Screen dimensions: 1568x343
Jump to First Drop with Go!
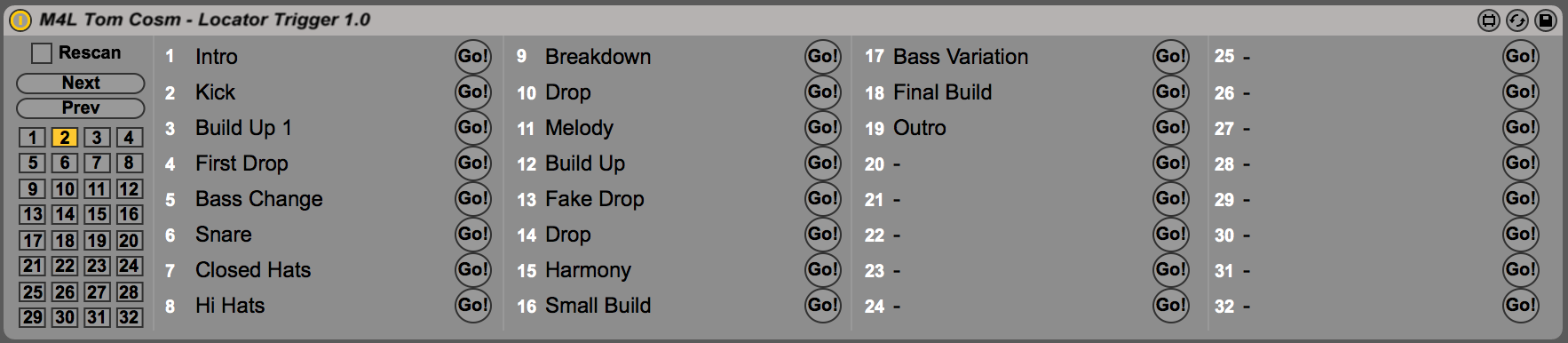(x=473, y=163)
